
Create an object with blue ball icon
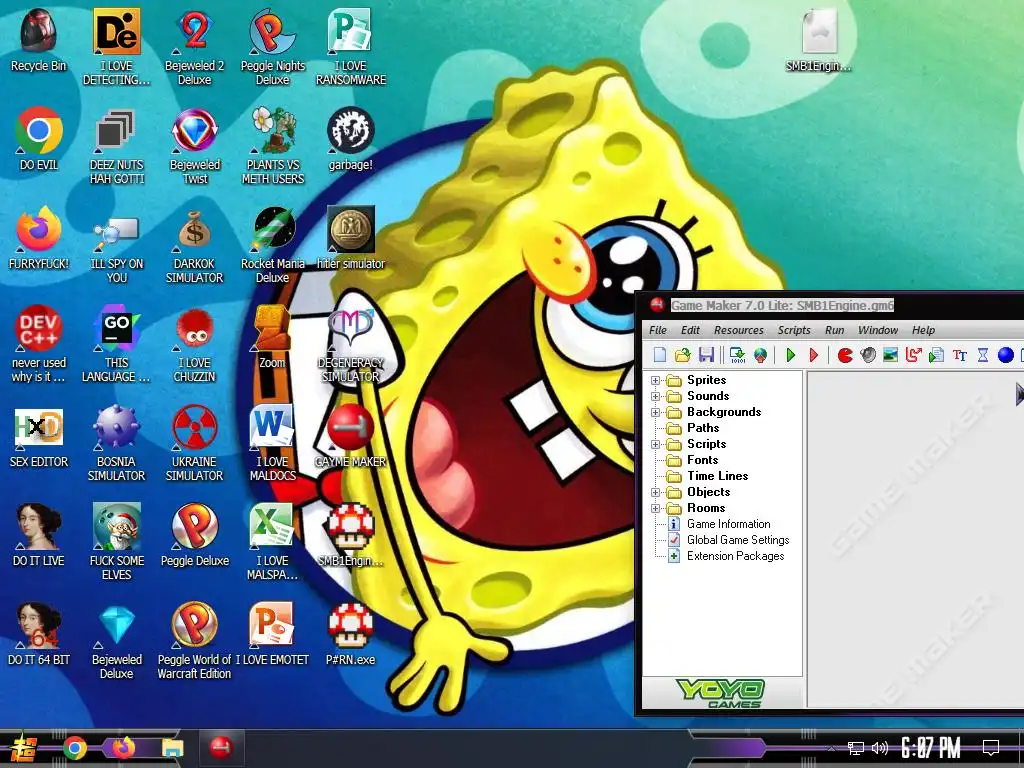tap(1006, 355)
